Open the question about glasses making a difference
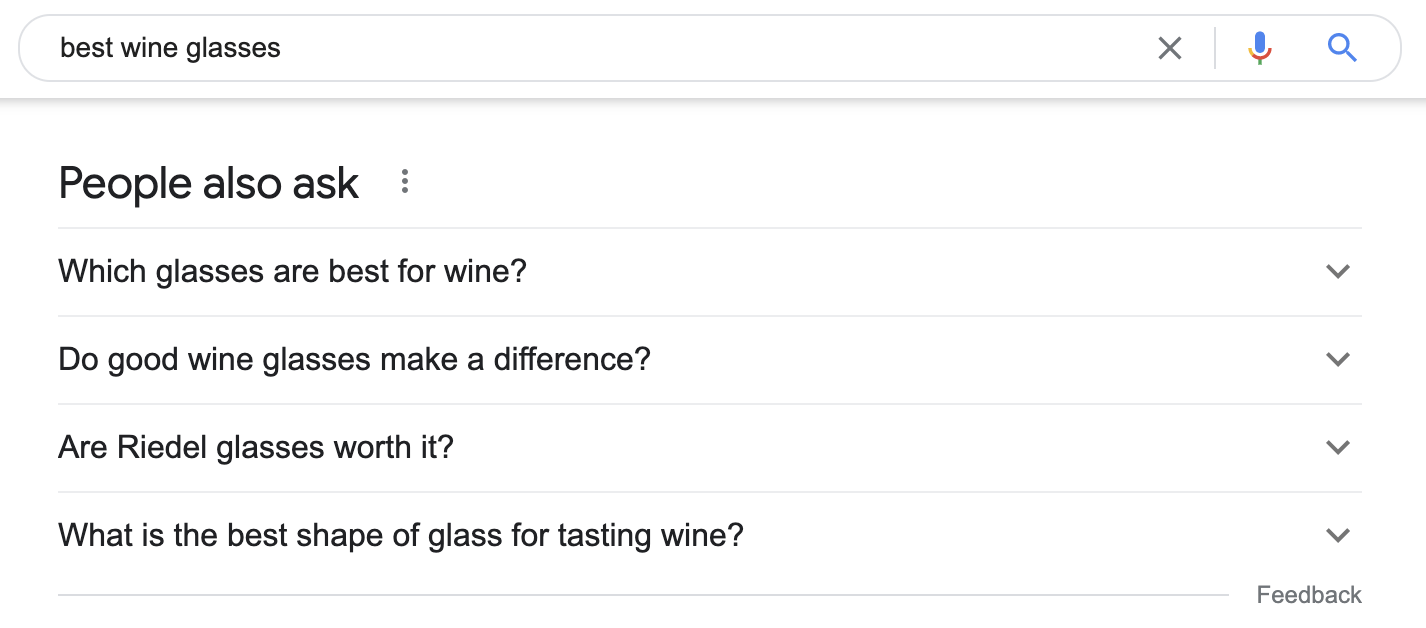Screen dimensions: 1426x628 (x=352, y=359)
